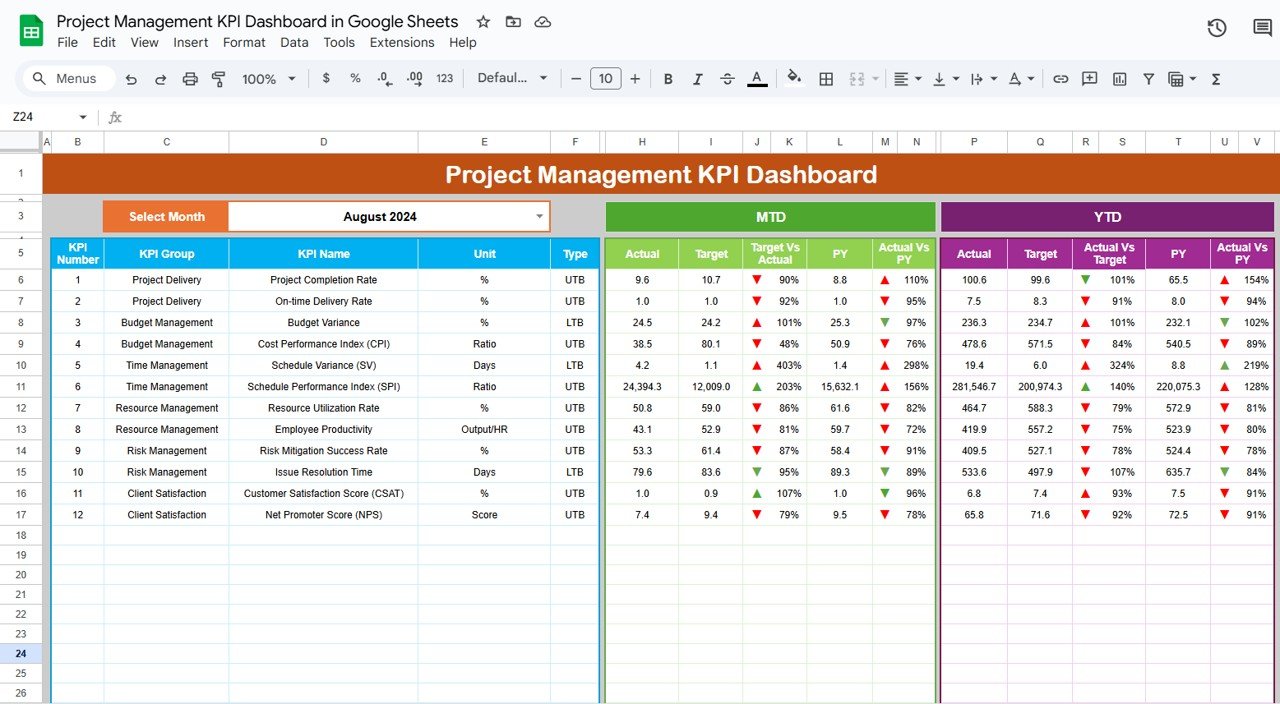The image size is (1280, 704).
Task: Open the Extensions menu
Action: pyautogui.click(x=402, y=43)
